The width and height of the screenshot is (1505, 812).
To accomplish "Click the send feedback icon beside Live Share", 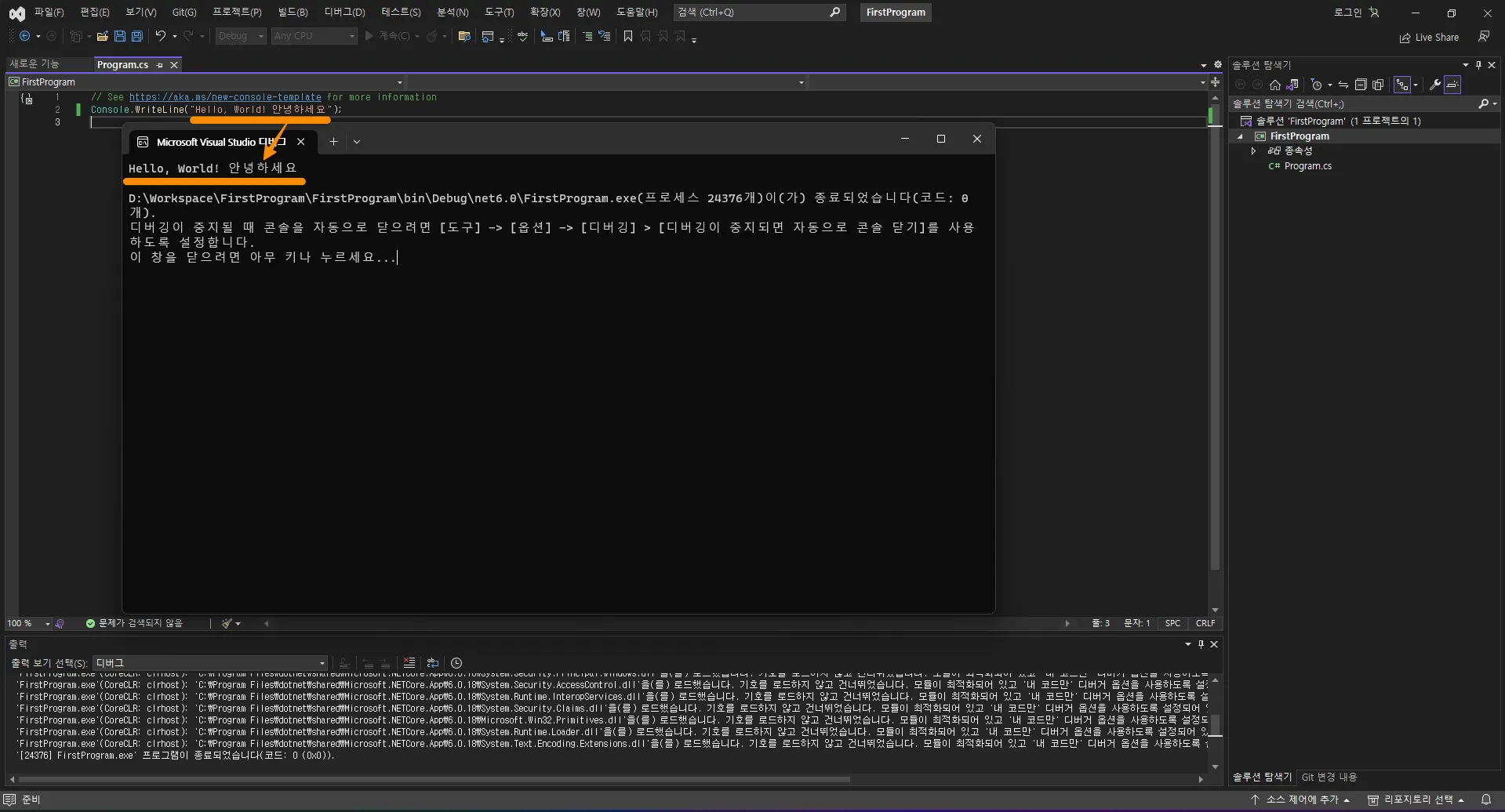I will pos(1484,37).
